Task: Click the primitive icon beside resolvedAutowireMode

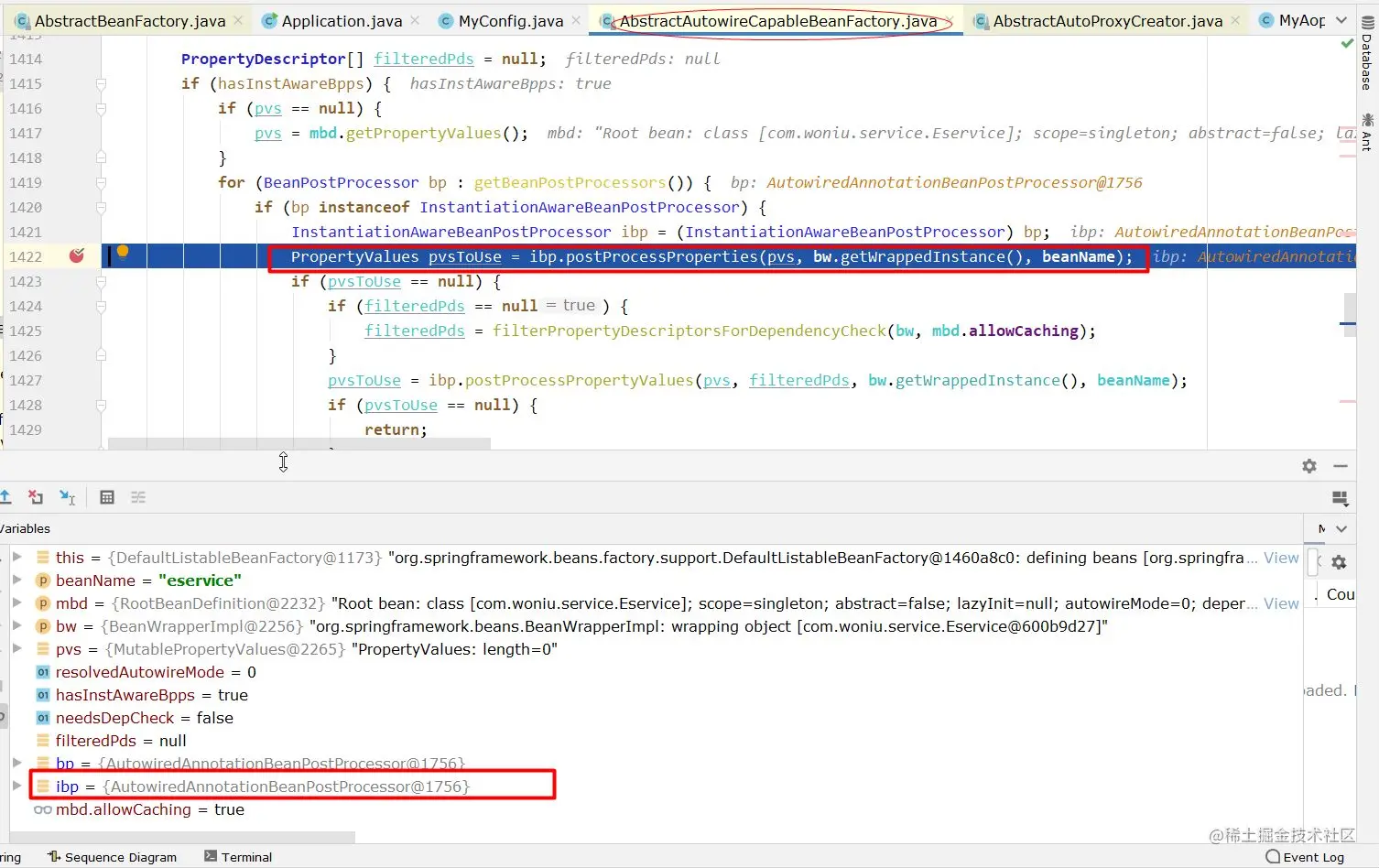Action: click(42, 672)
